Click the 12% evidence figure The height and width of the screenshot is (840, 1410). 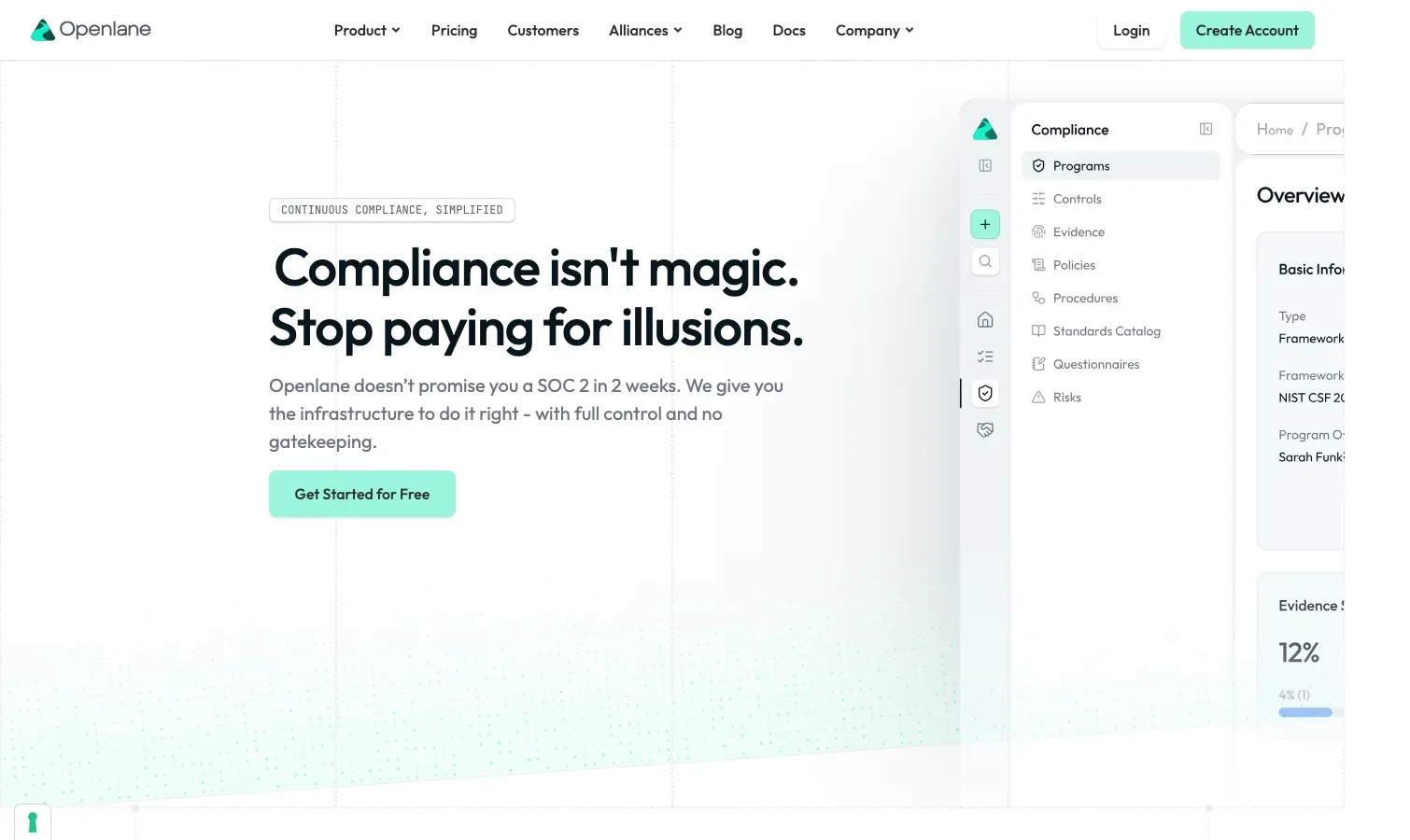pos(1299,652)
